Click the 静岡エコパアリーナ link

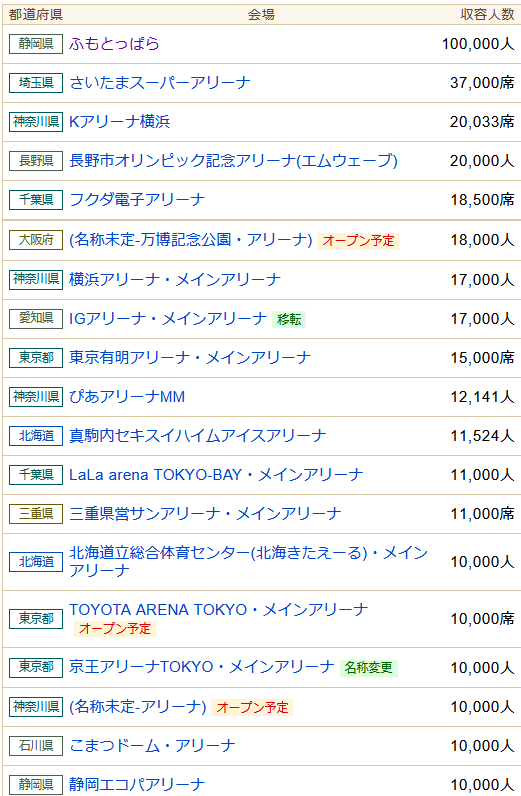[137, 784]
